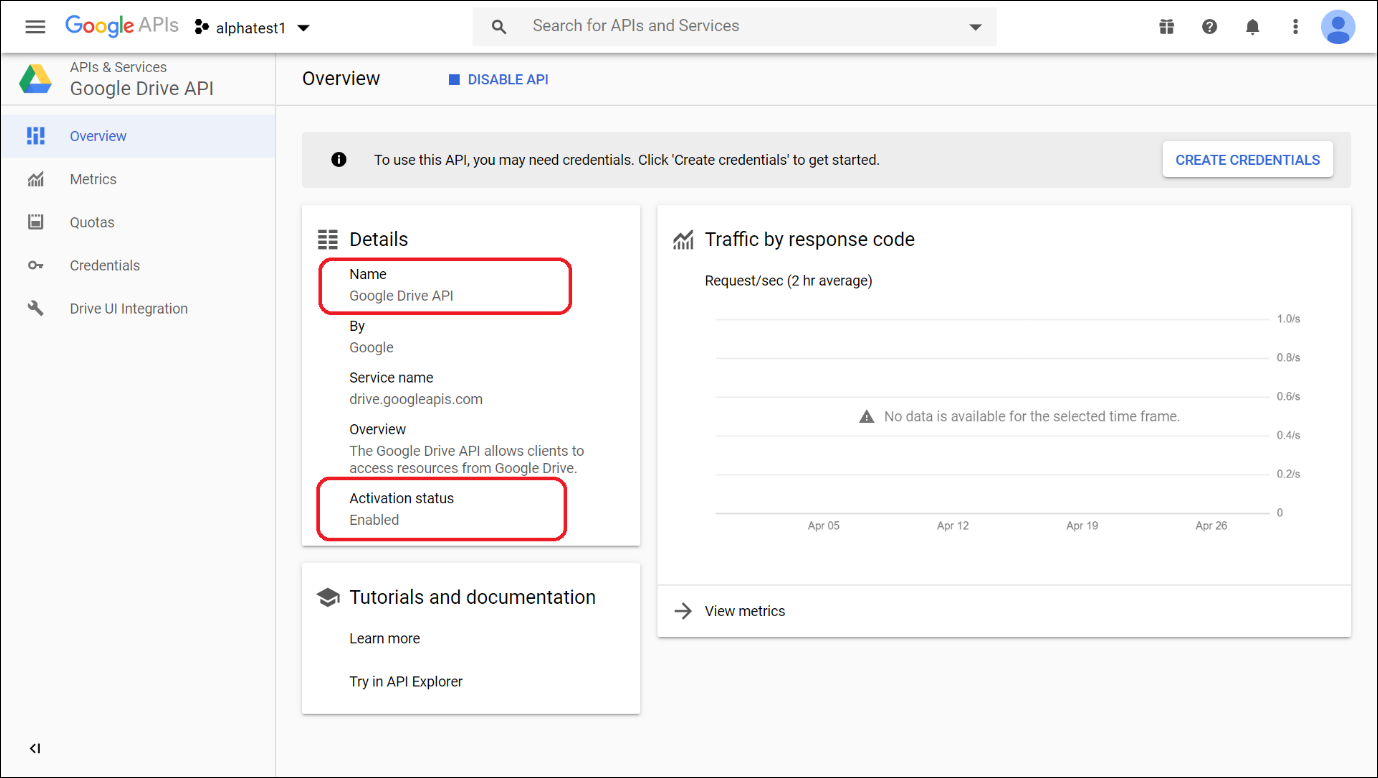Select Overview in the sidebar
Viewport: 1378px width, 778px height.
[98, 136]
